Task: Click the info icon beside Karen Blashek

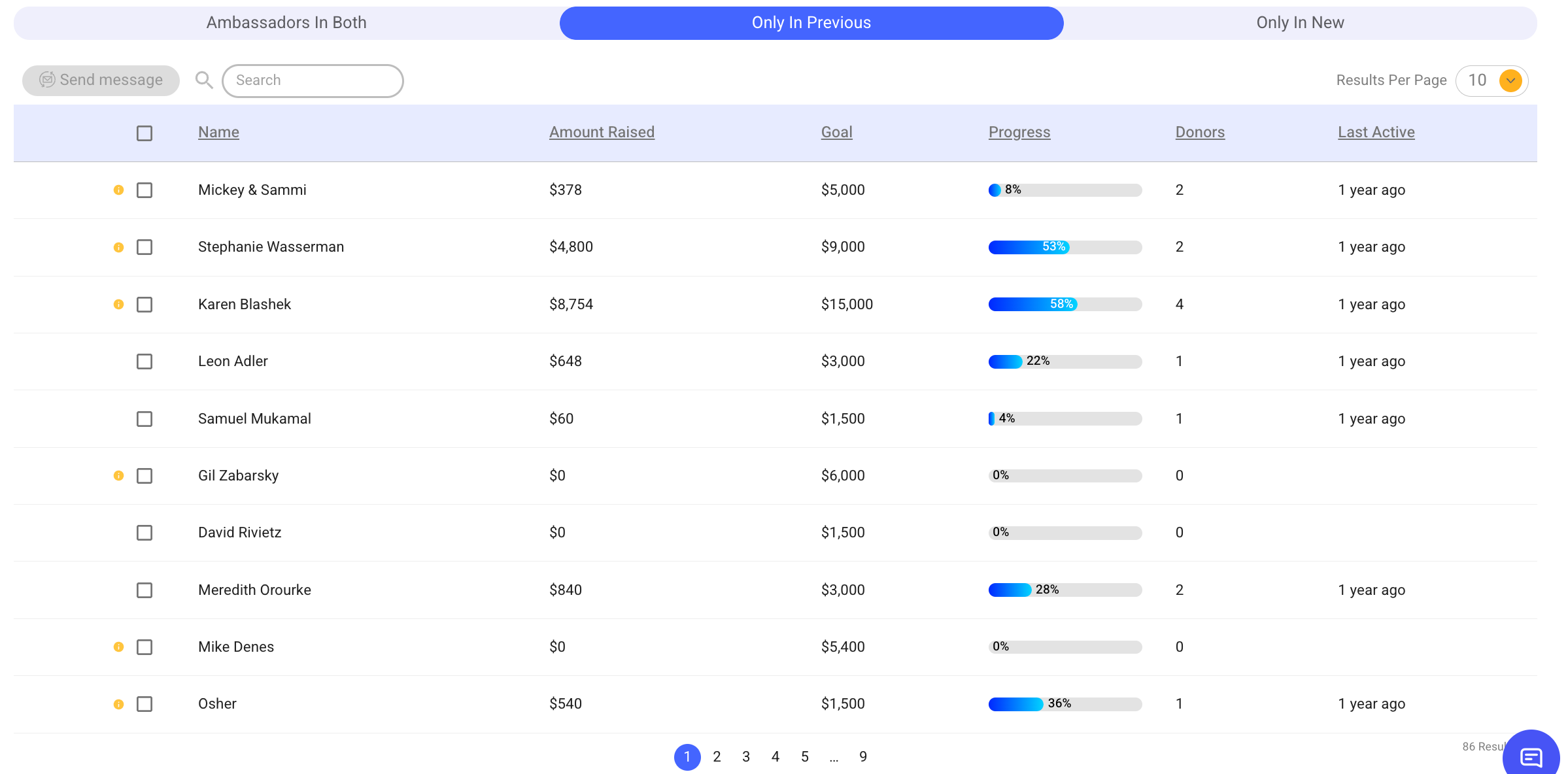Action: pos(118,305)
